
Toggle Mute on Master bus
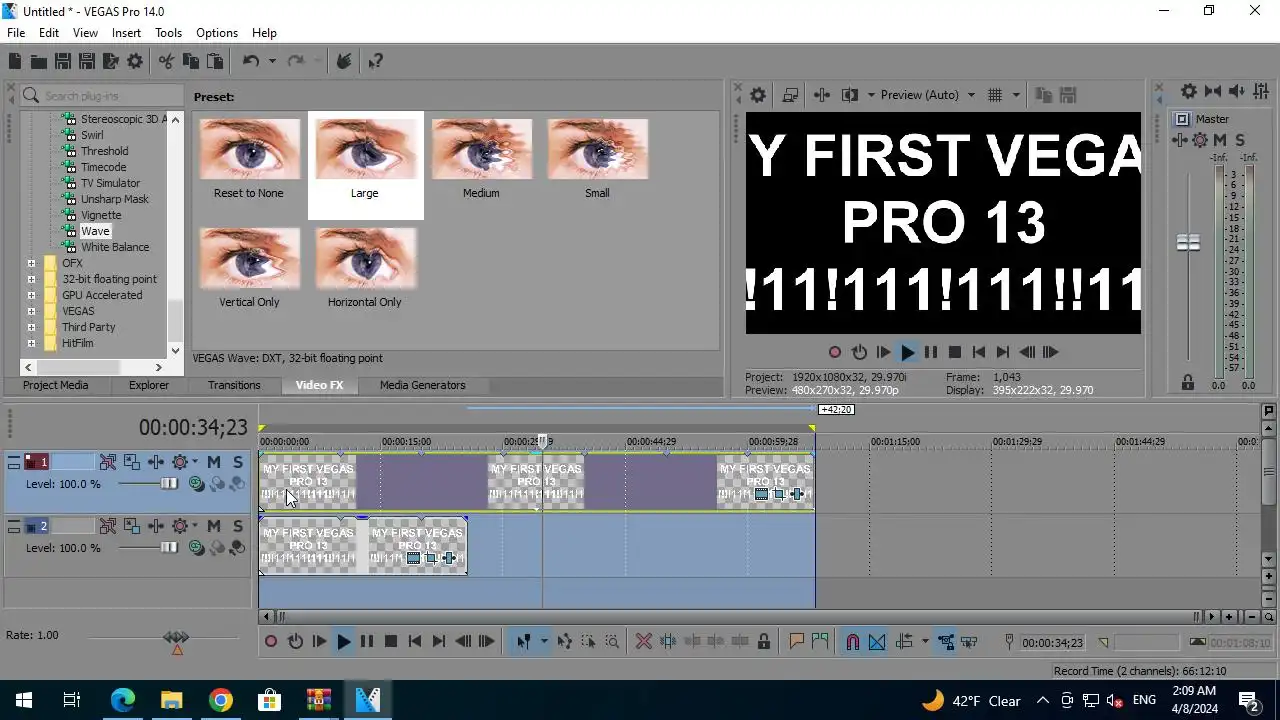tap(1220, 140)
